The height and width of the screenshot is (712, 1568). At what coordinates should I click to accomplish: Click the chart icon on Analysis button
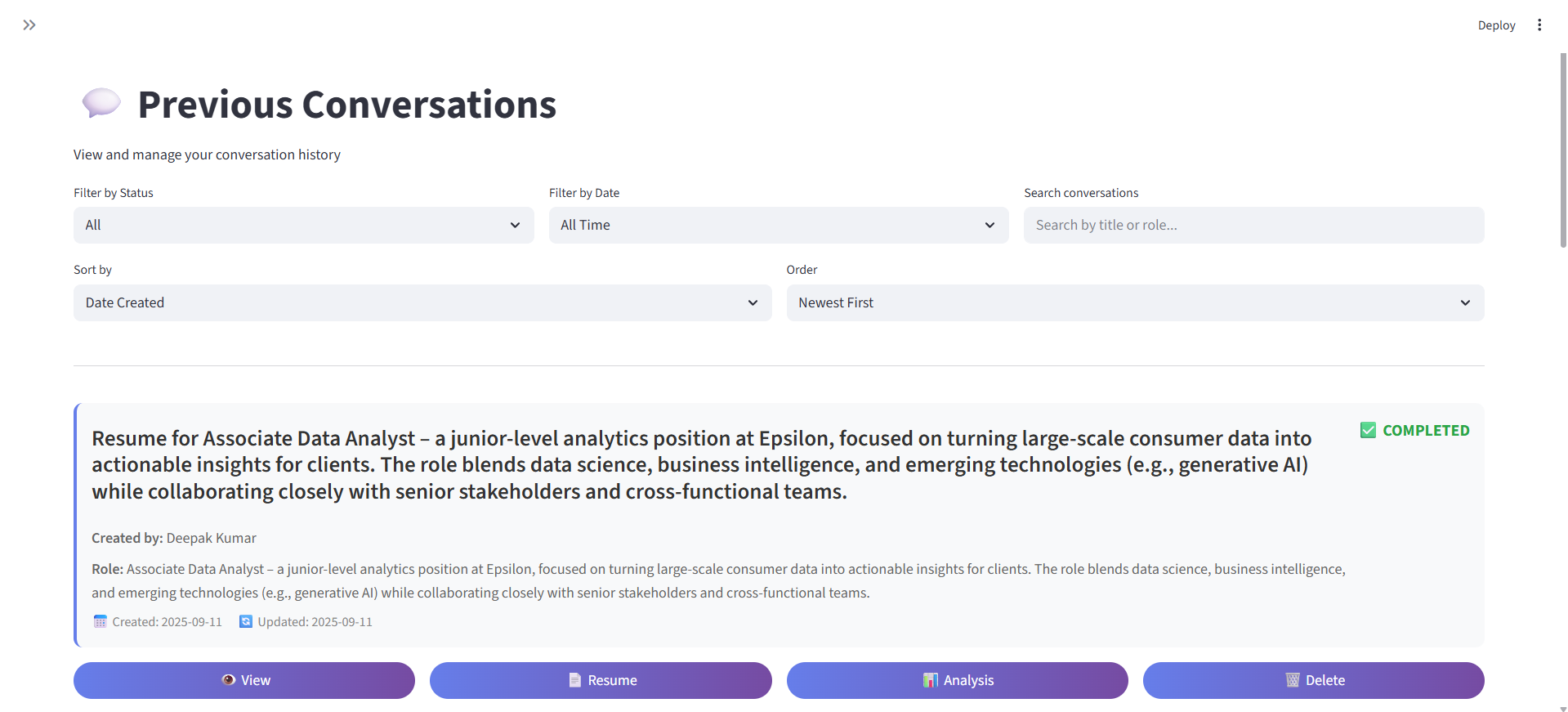point(930,680)
